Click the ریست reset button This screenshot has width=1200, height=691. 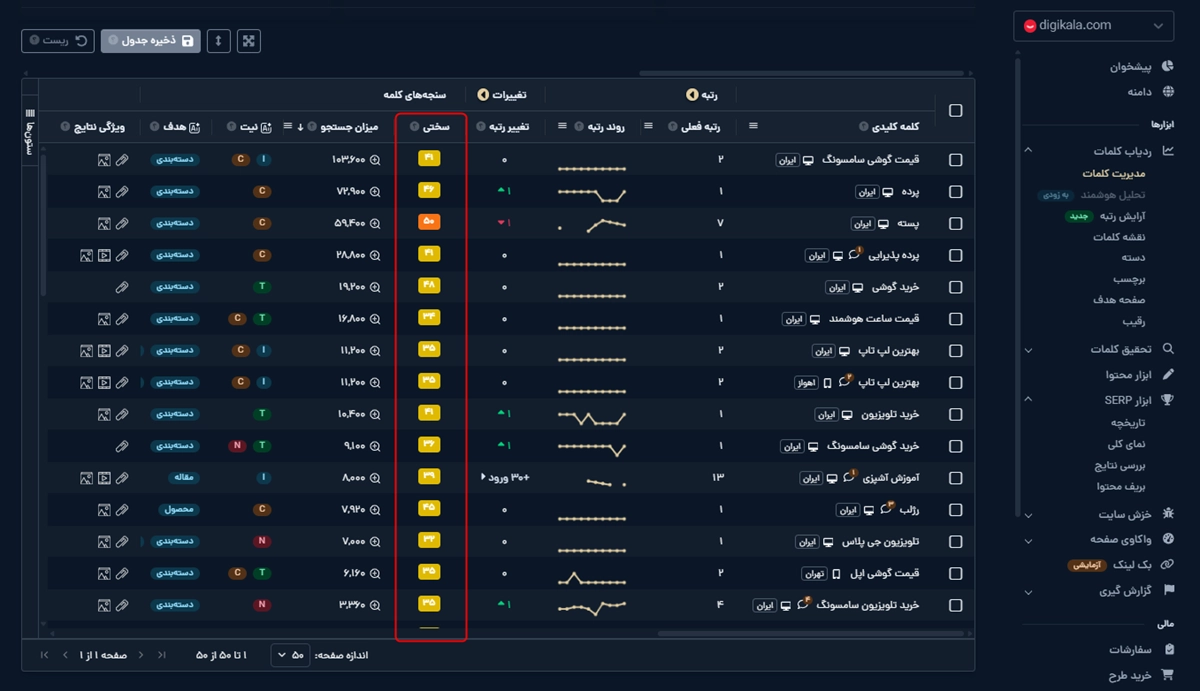click(58, 41)
